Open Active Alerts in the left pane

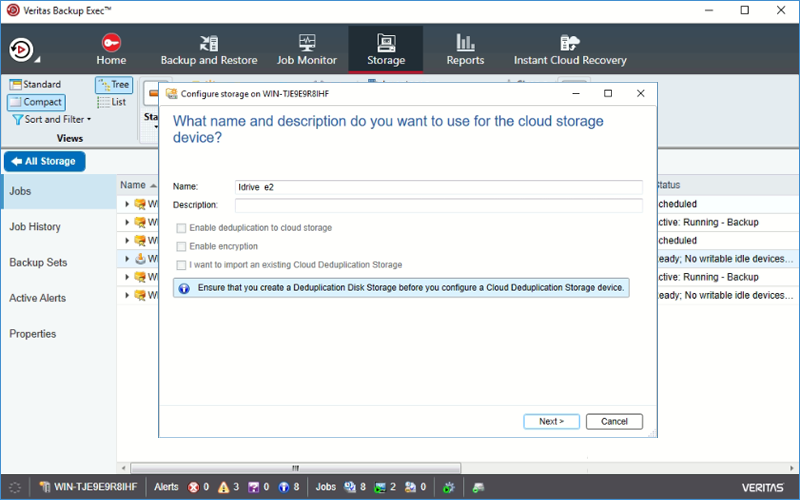pos(58,298)
